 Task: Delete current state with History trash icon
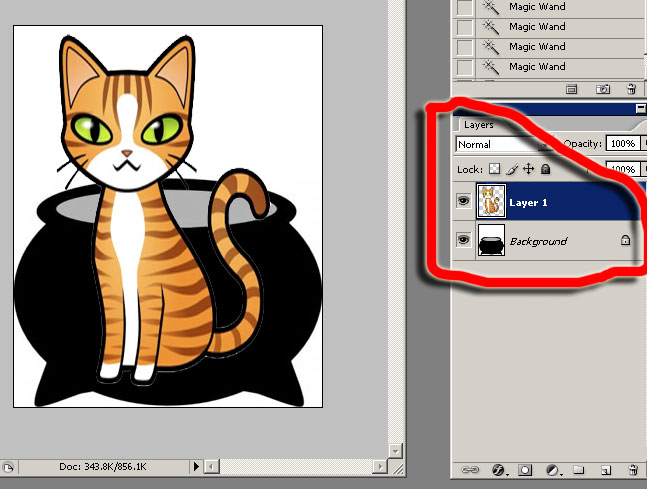click(631, 89)
